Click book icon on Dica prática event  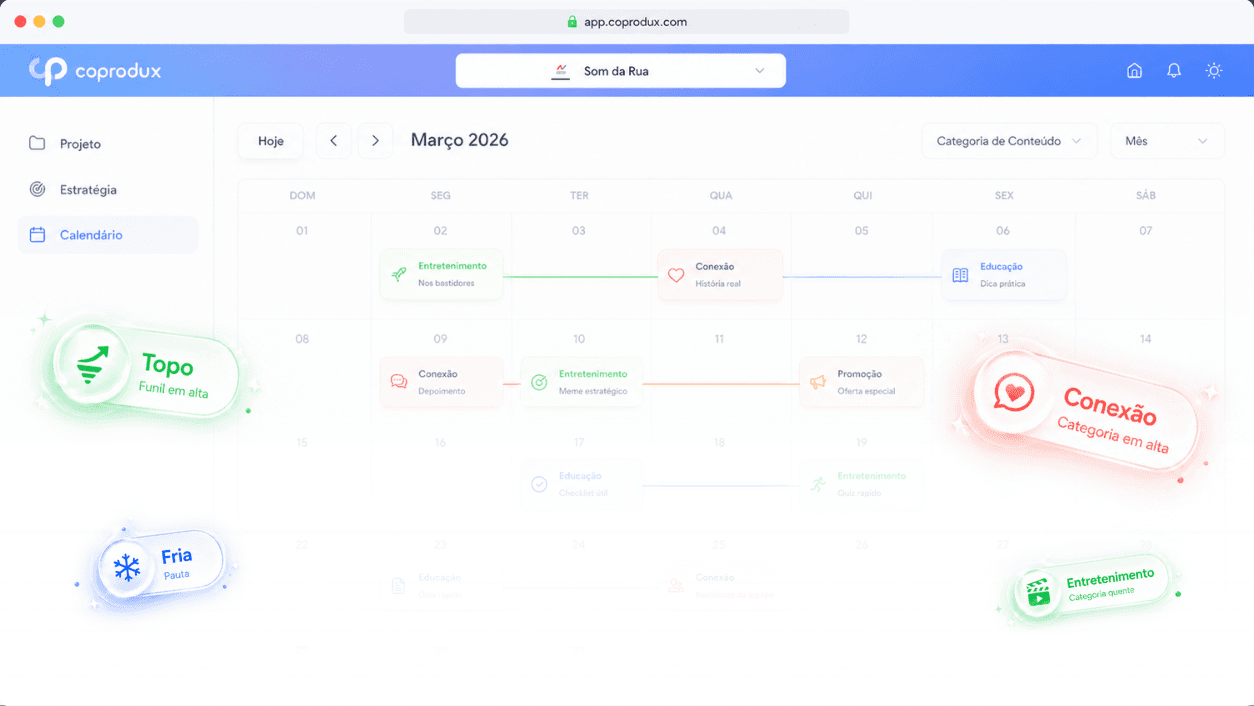point(960,275)
